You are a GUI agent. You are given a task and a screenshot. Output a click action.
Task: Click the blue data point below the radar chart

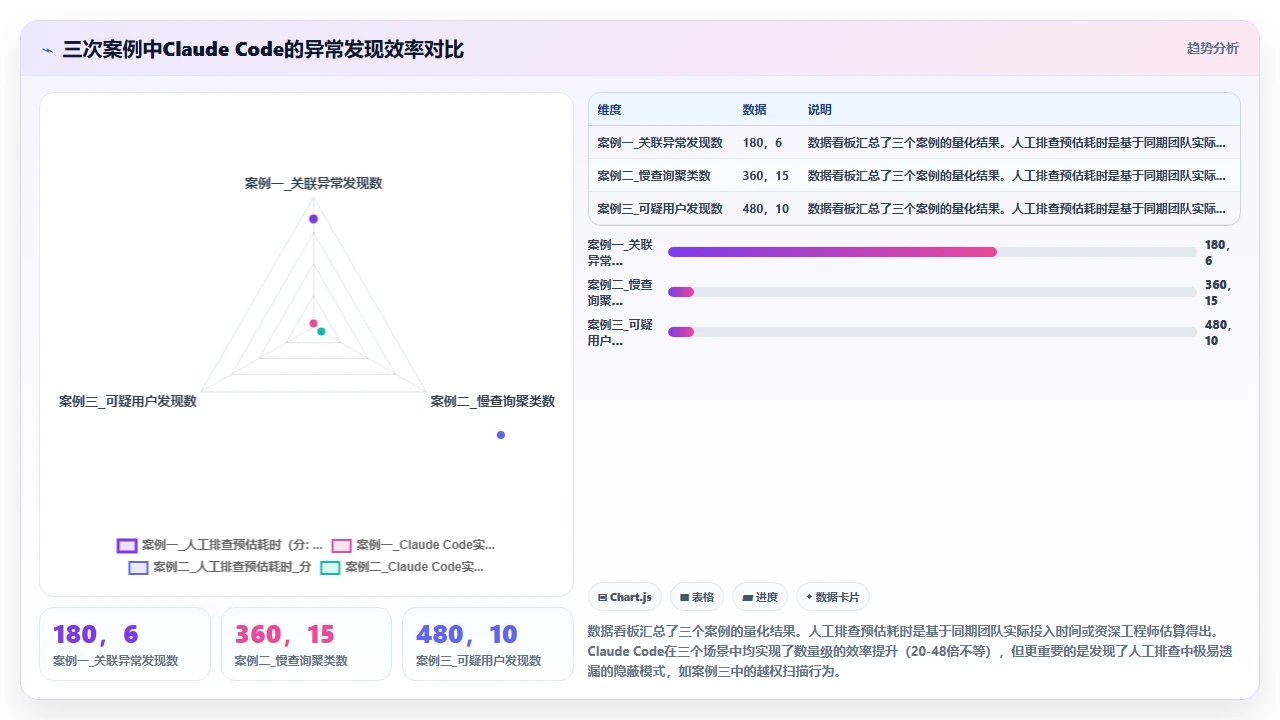point(501,435)
